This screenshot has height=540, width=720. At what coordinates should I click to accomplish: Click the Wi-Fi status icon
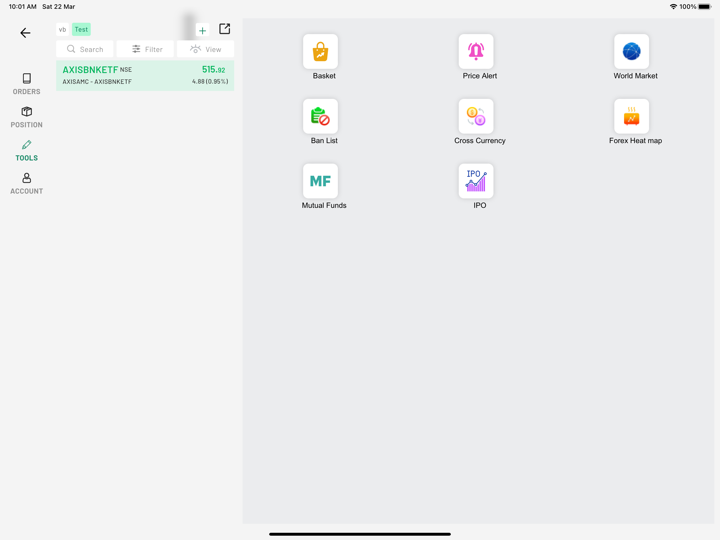pyautogui.click(x=673, y=6)
